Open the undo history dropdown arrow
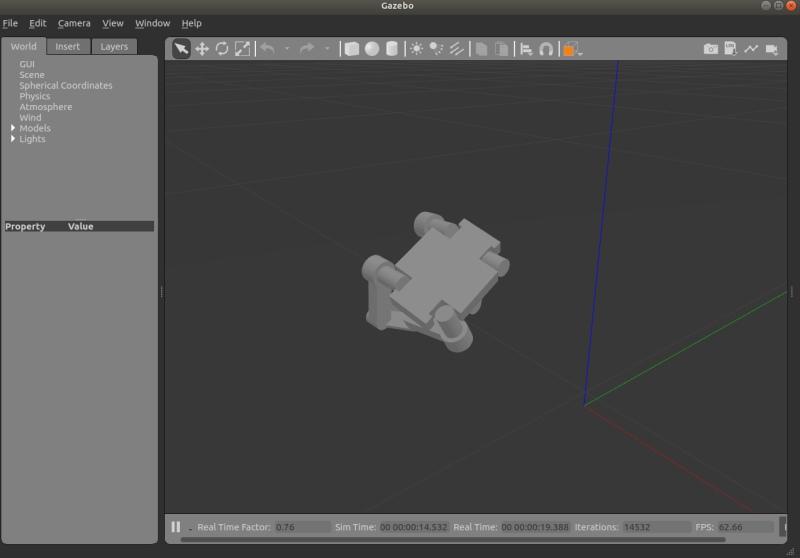 pyautogui.click(x=287, y=49)
